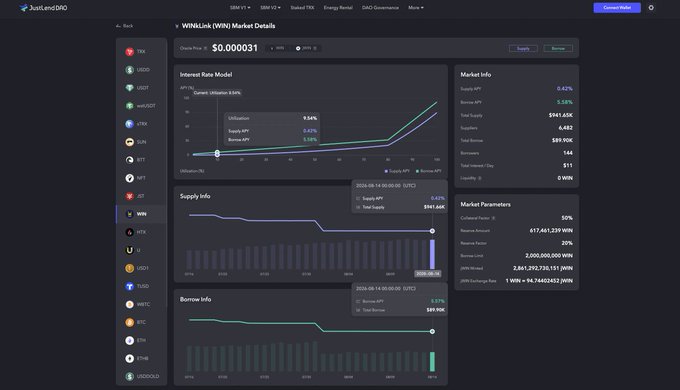Open the Energy Rental page
Viewport: 680px width, 390px height.
point(338,8)
